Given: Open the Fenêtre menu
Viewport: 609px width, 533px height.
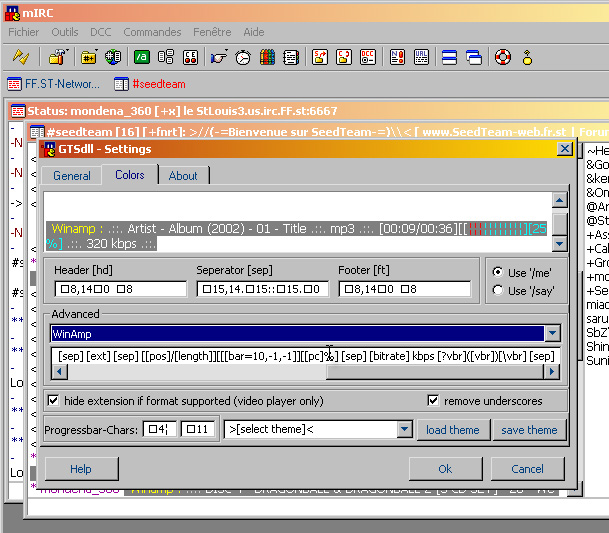Looking at the screenshot, I should click(212, 32).
